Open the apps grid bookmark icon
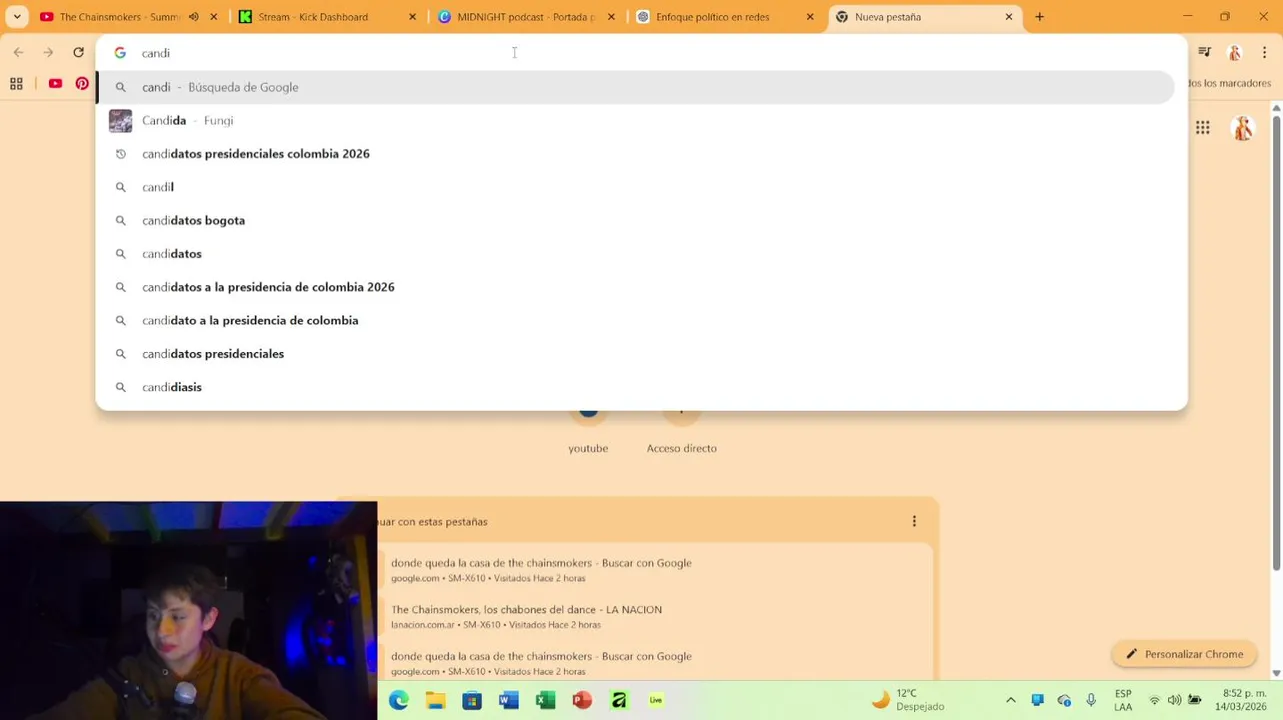 [16, 84]
